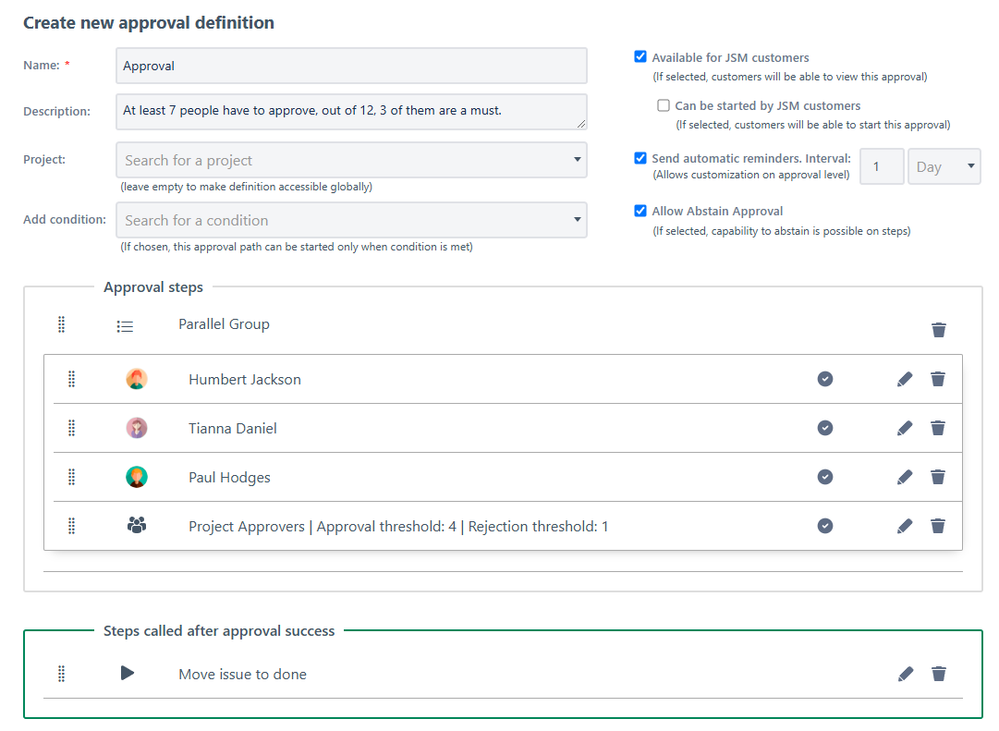This screenshot has width=999, height=731.
Task: Remove the Tianna Daniel approver
Action: pos(938,428)
